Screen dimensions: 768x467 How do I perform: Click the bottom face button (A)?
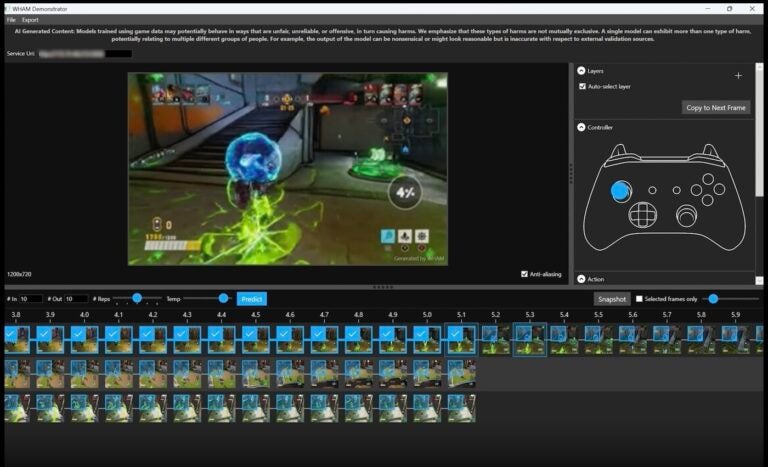708,200
